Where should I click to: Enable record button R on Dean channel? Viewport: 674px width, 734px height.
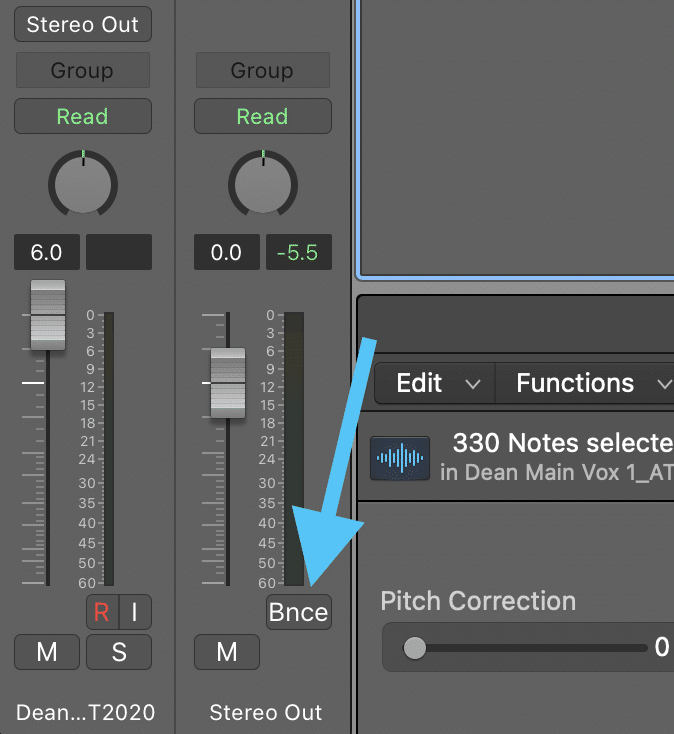(x=103, y=612)
